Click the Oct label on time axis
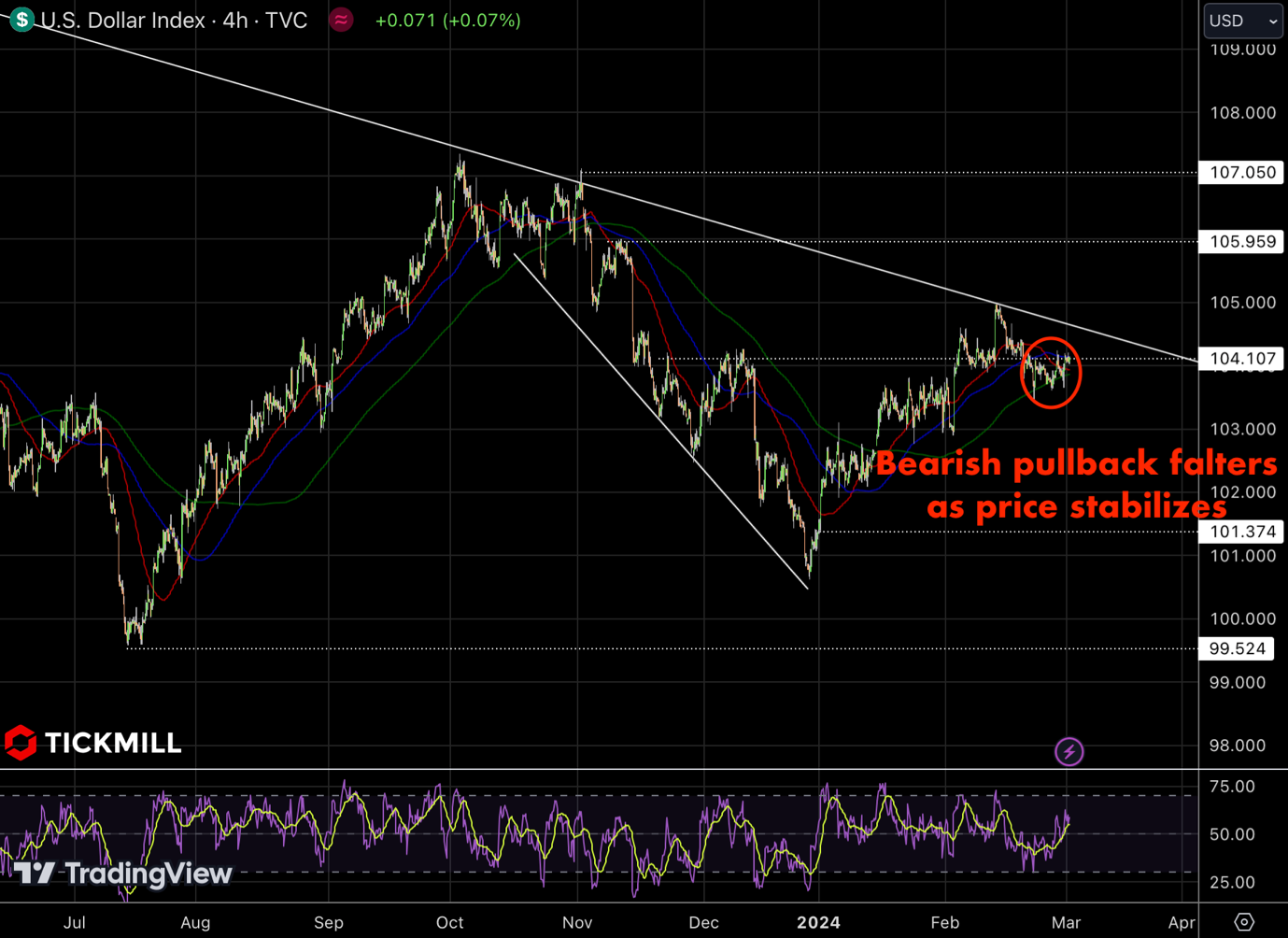Image resolution: width=1288 pixels, height=938 pixels. (449, 922)
